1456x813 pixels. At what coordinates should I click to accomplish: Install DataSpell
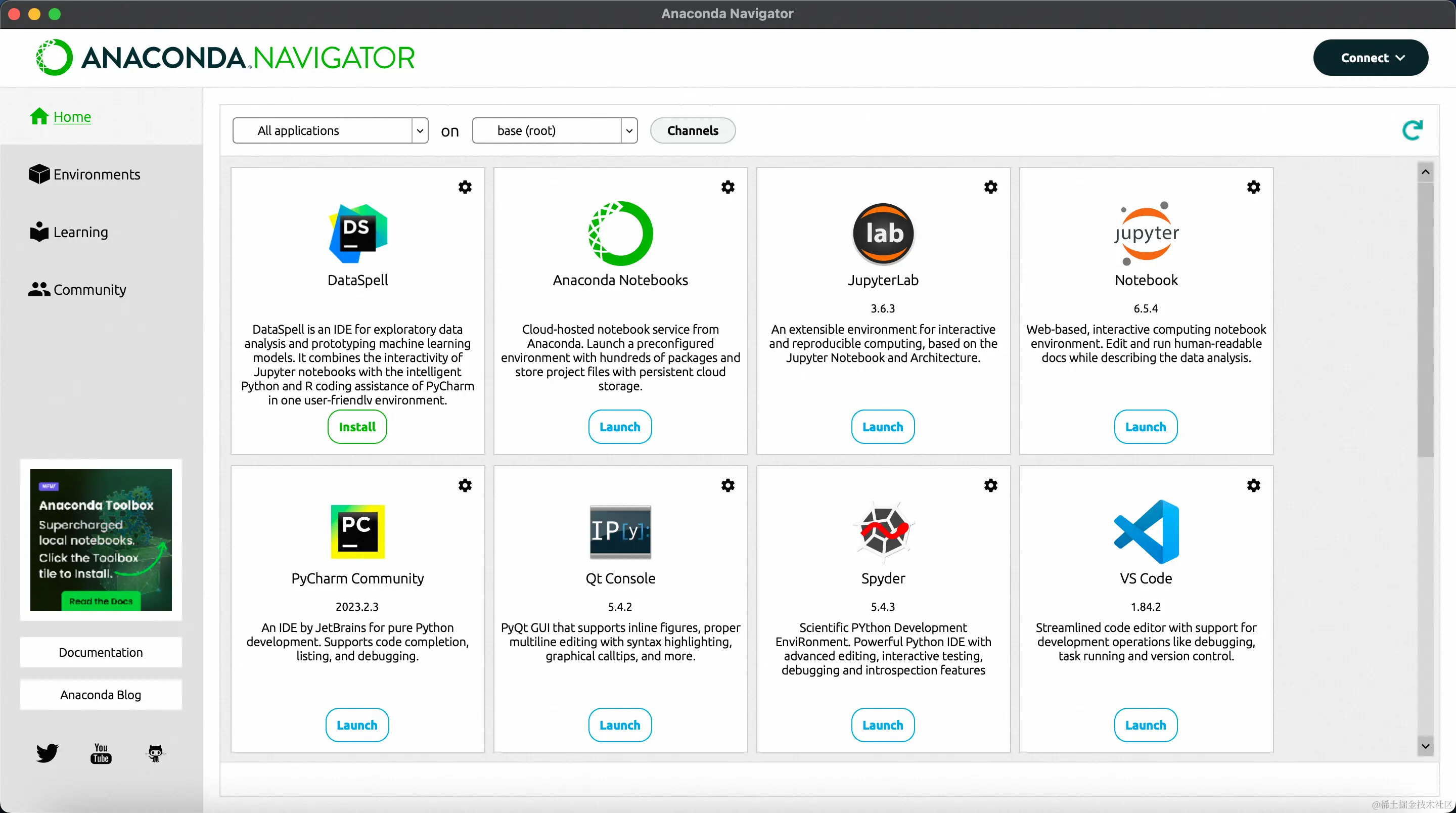pos(356,427)
